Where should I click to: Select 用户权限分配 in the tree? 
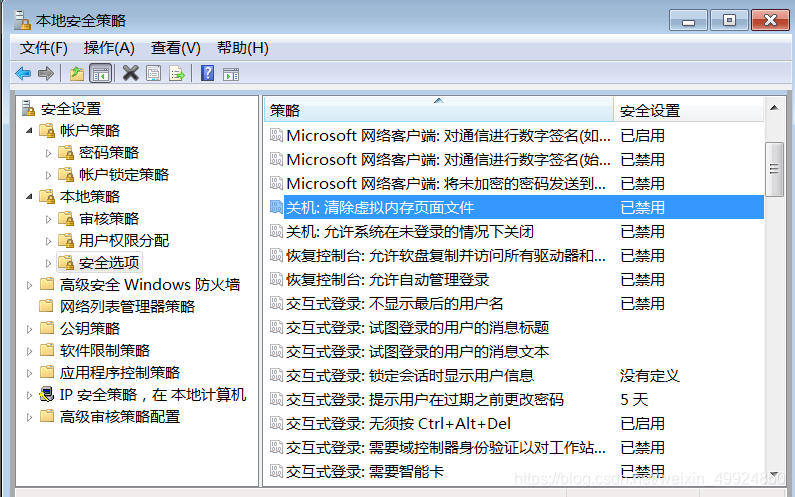124,241
